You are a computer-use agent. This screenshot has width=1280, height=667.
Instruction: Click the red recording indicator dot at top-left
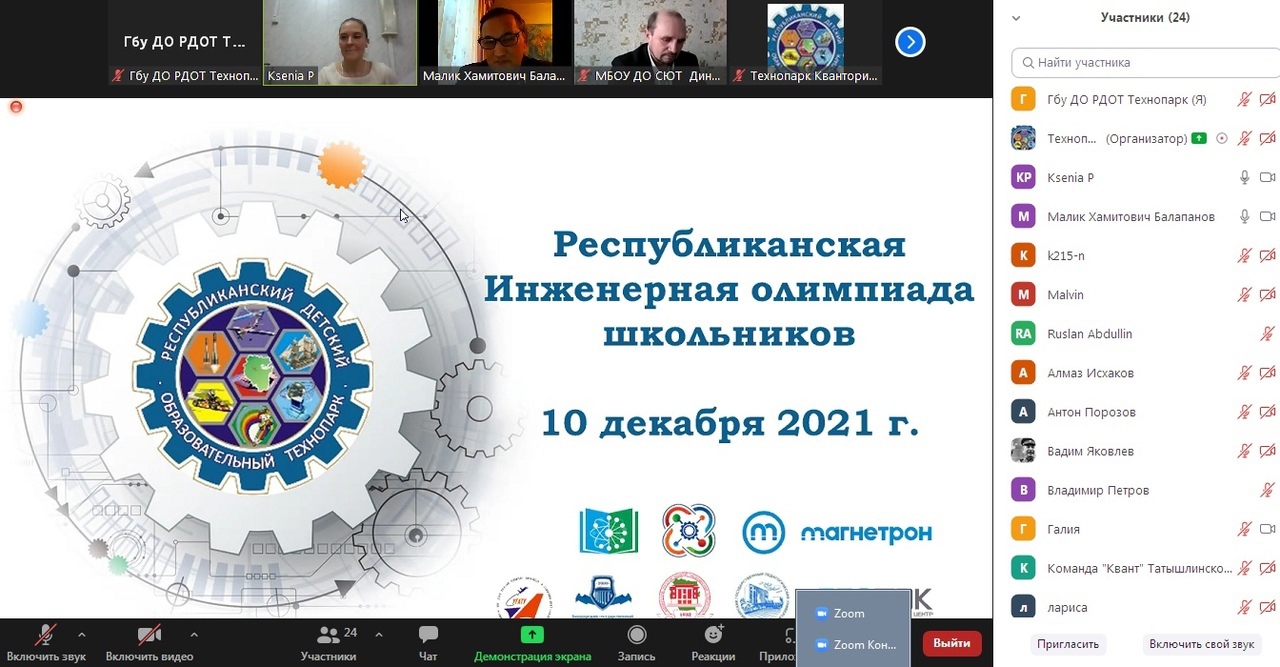16,106
